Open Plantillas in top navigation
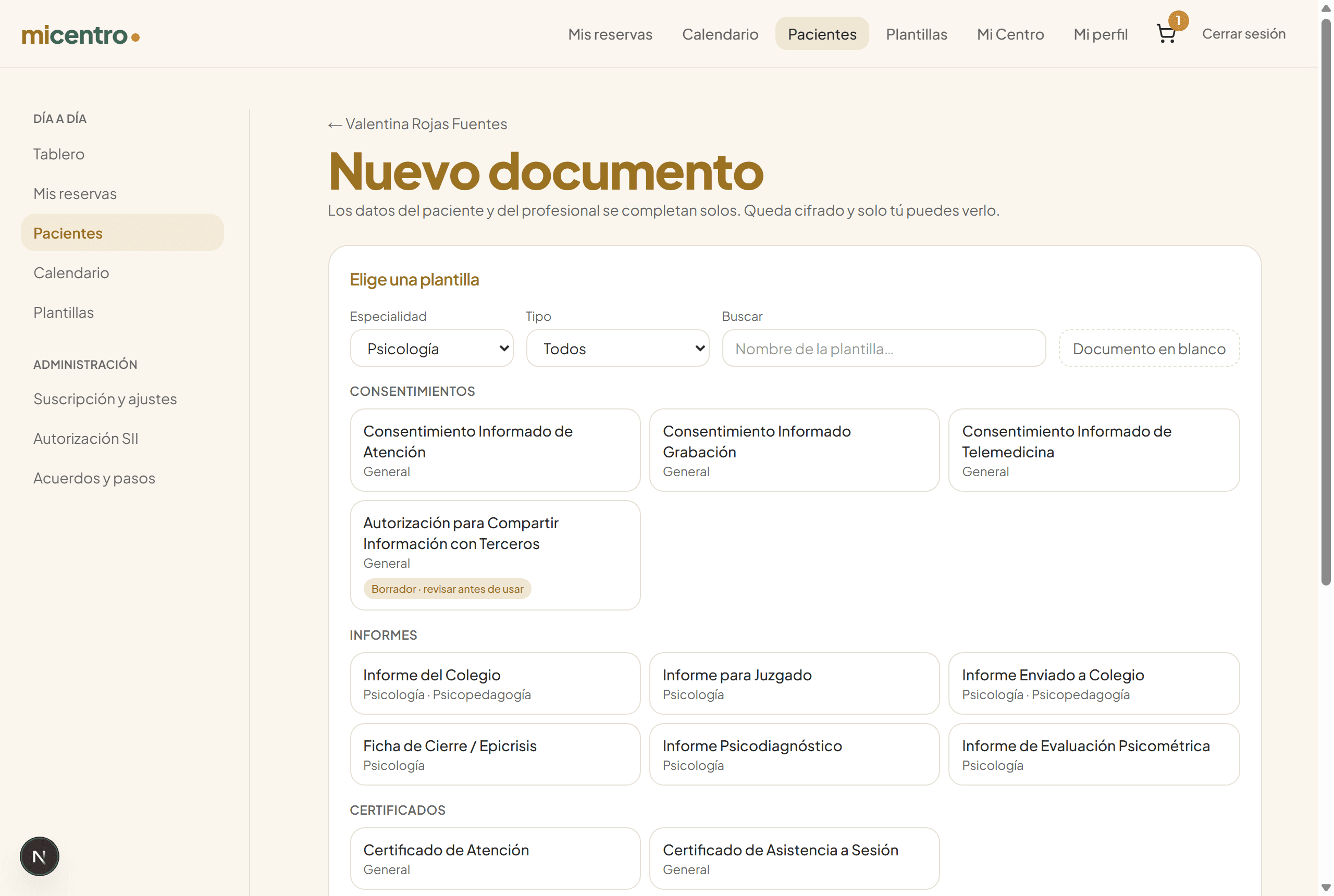This screenshot has width=1334, height=896. [x=916, y=34]
